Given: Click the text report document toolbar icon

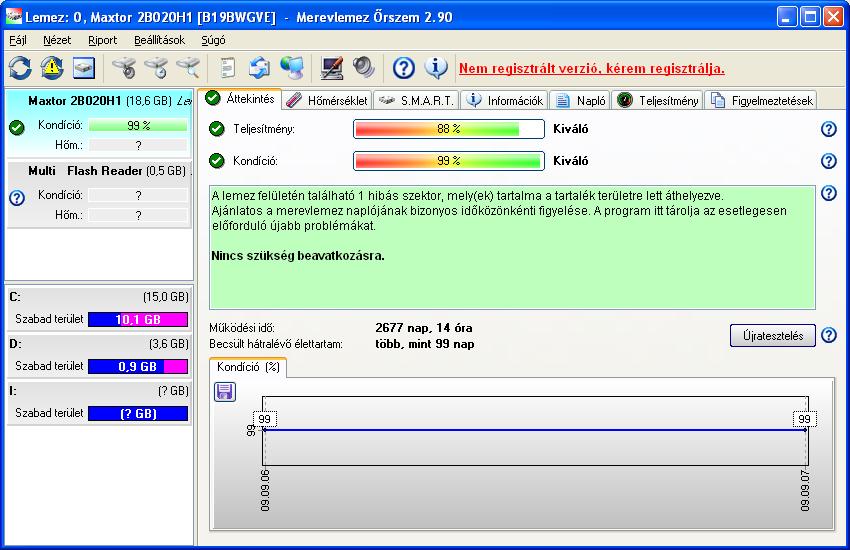Looking at the screenshot, I should coord(228,68).
